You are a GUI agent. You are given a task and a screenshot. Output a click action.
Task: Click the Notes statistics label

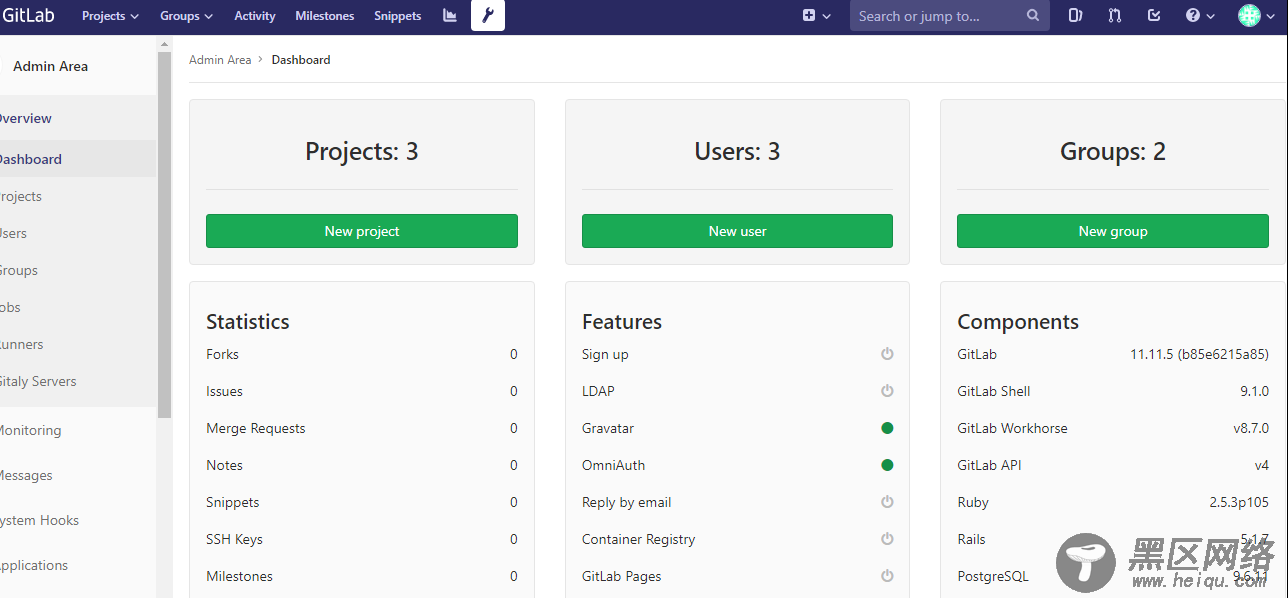click(224, 465)
